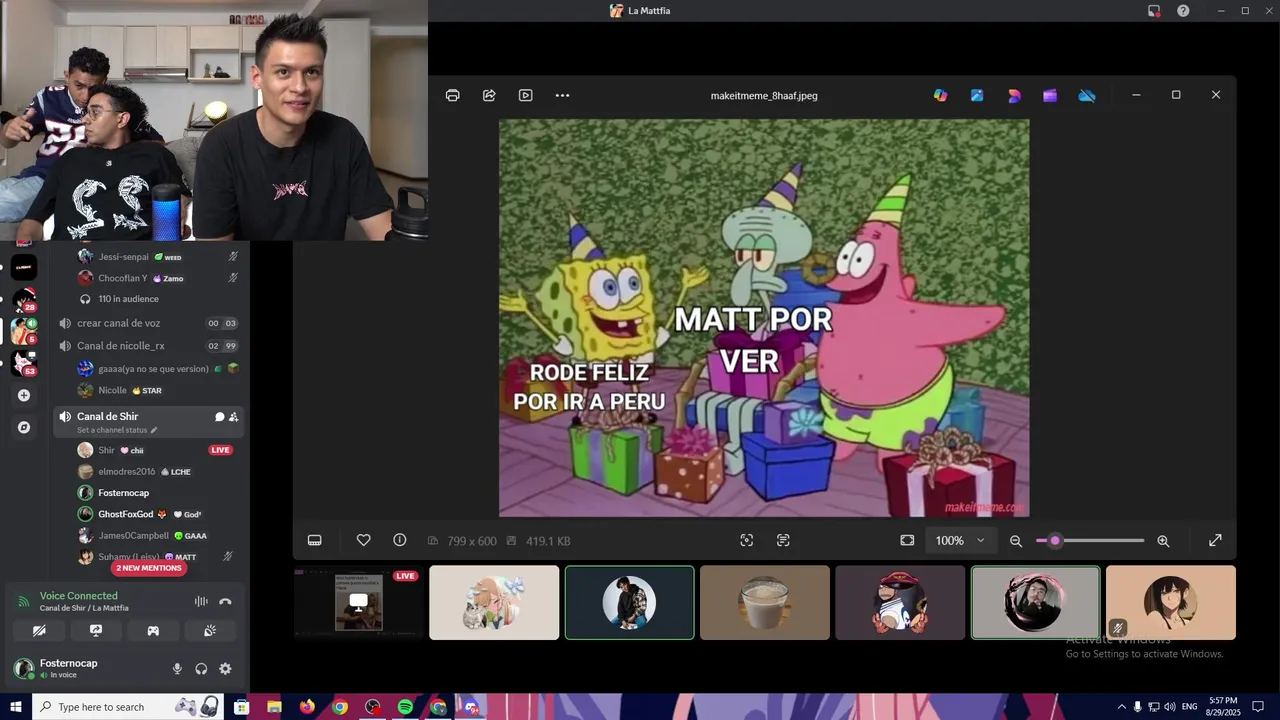Viewport: 1280px width, 720px height.
Task: Disconnect from voice call
Action: tap(225, 601)
